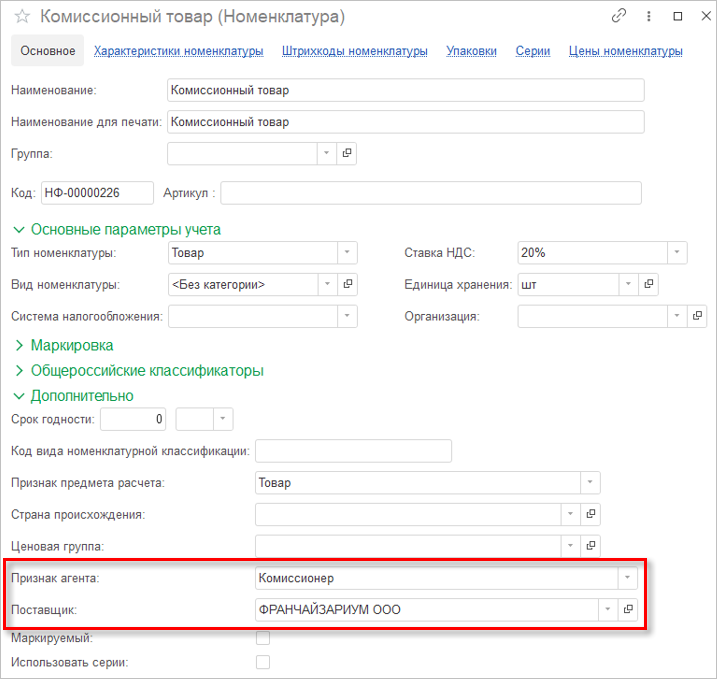Open Страна происхождения item with open icon
This screenshot has width=717, height=679.
click(x=590, y=514)
